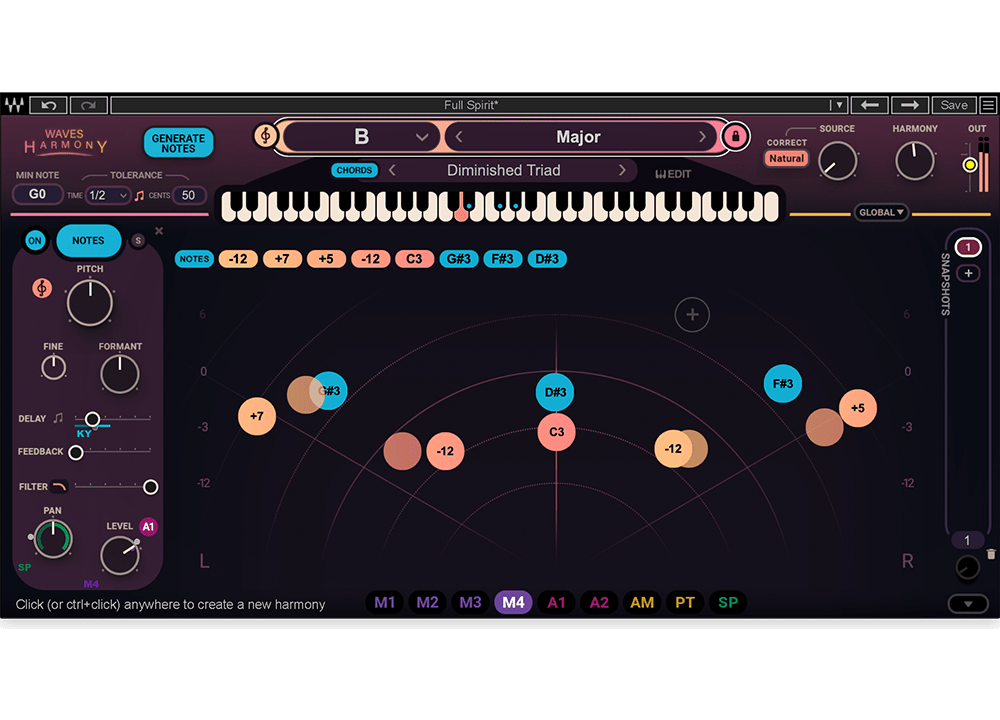Select the +5 voice circle on the right
This screenshot has width=1000, height=720.
tap(857, 408)
